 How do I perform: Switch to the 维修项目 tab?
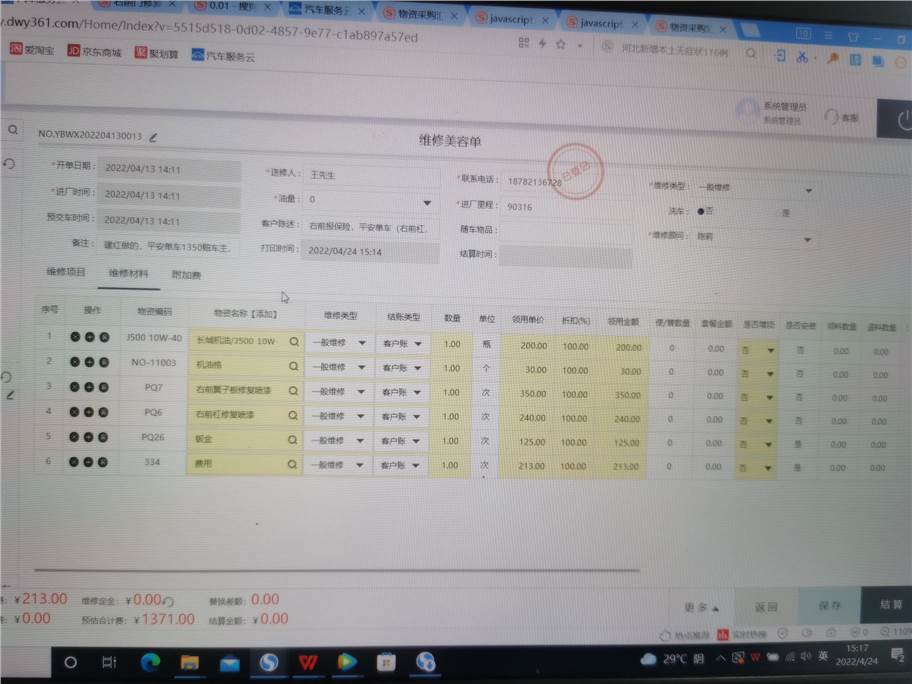click(x=66, y=272)
